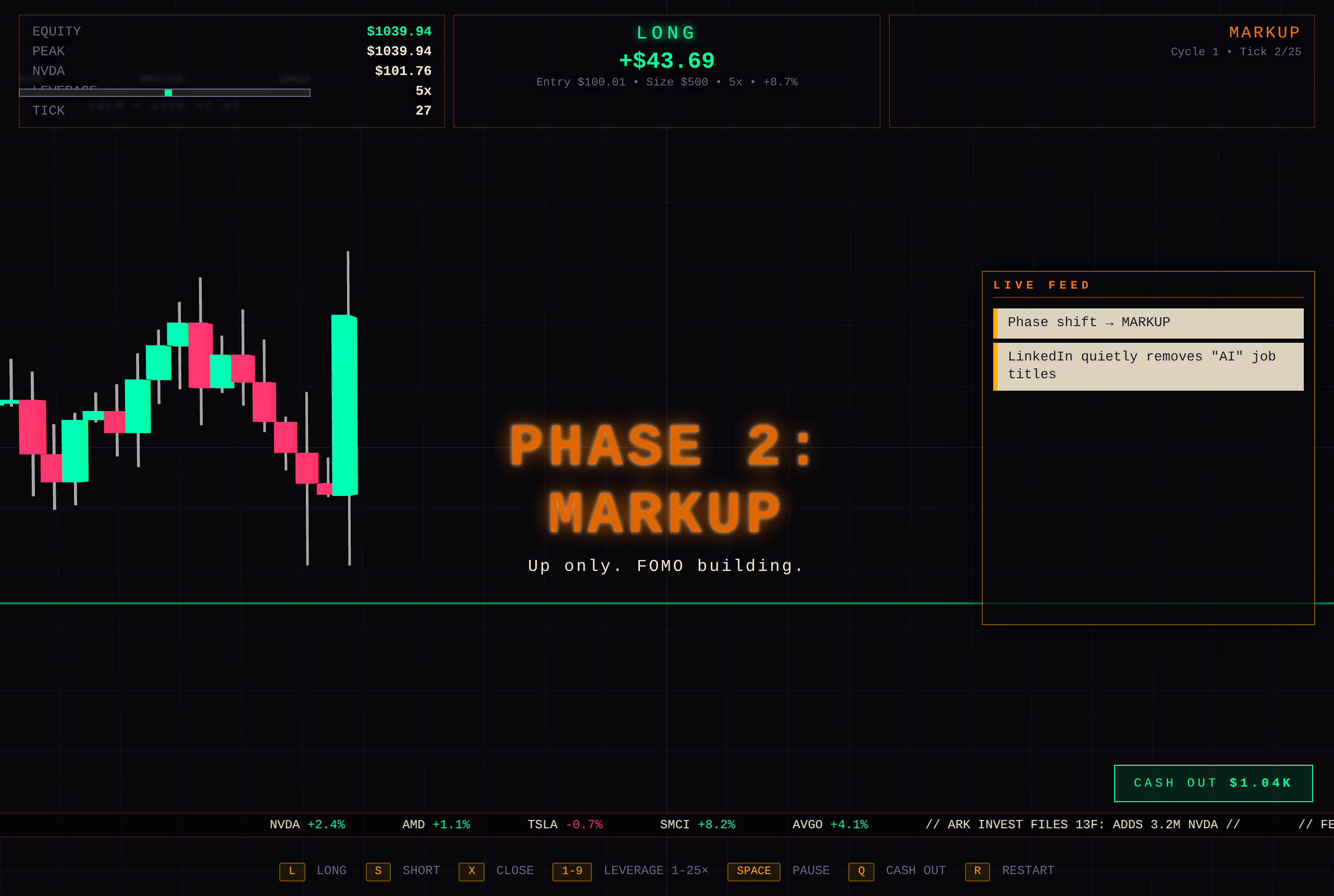The width and height of the screenshot is (1334, 896).
Task: Click the NVDA price $101.76
Action: (x=403, y=71)
